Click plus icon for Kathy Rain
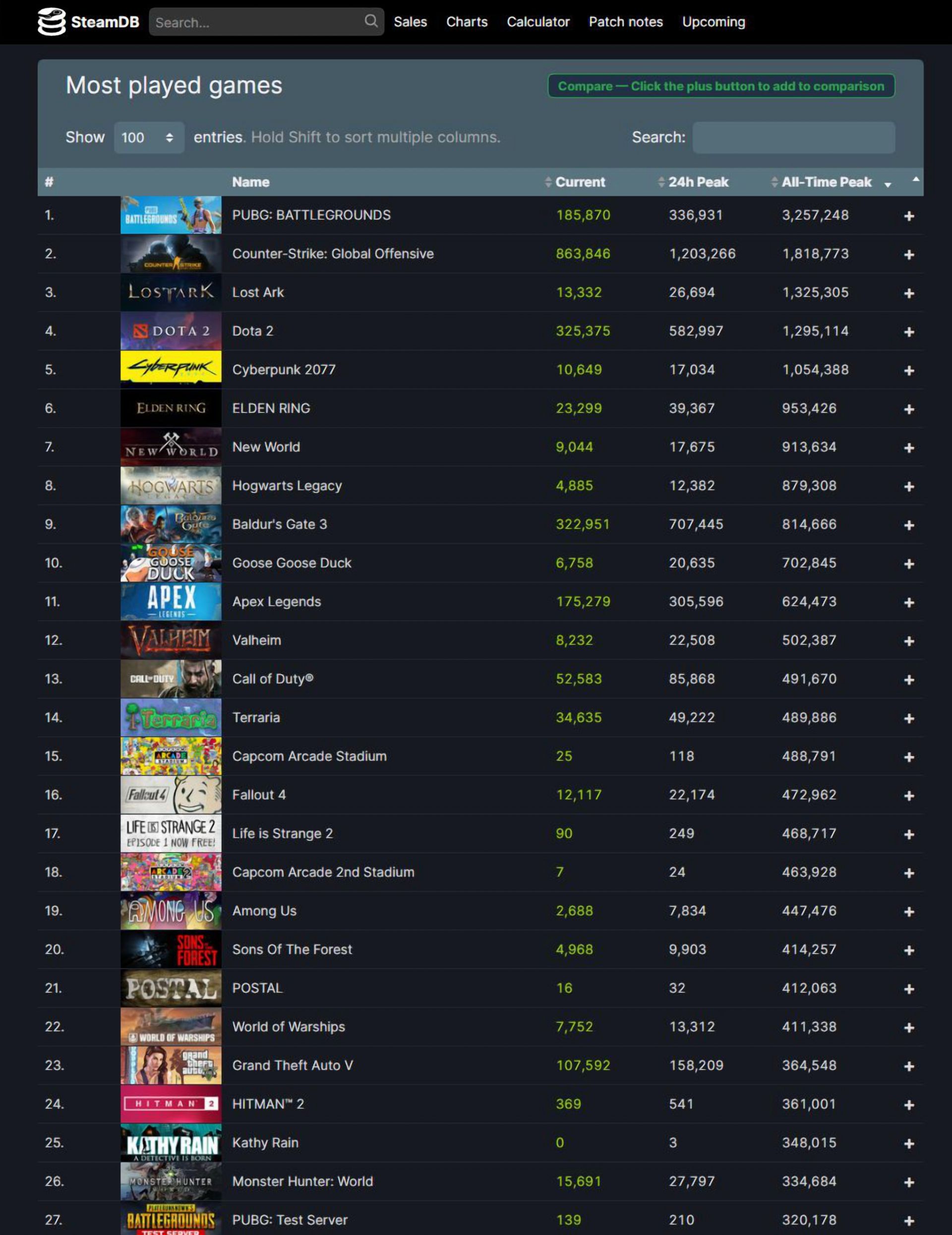 tap(908, 1143)
